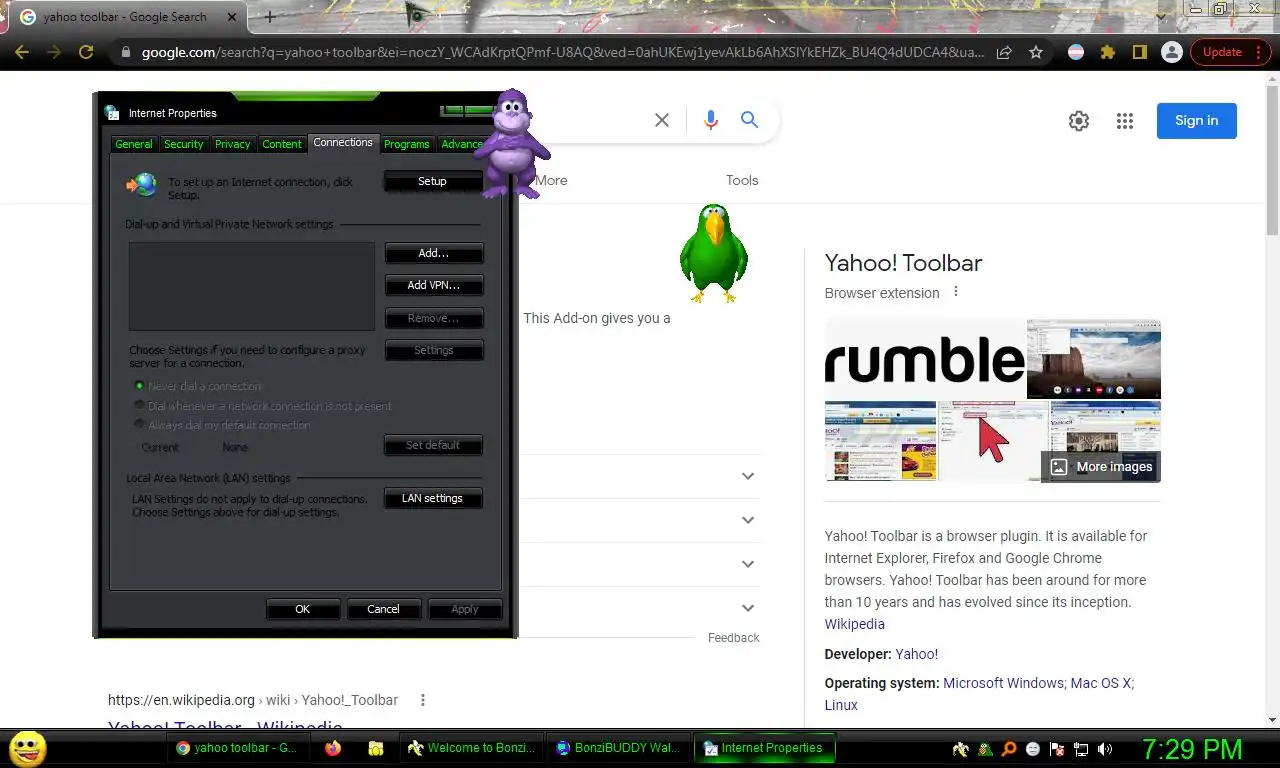Click the banana icon in system tray

point(960,748)
